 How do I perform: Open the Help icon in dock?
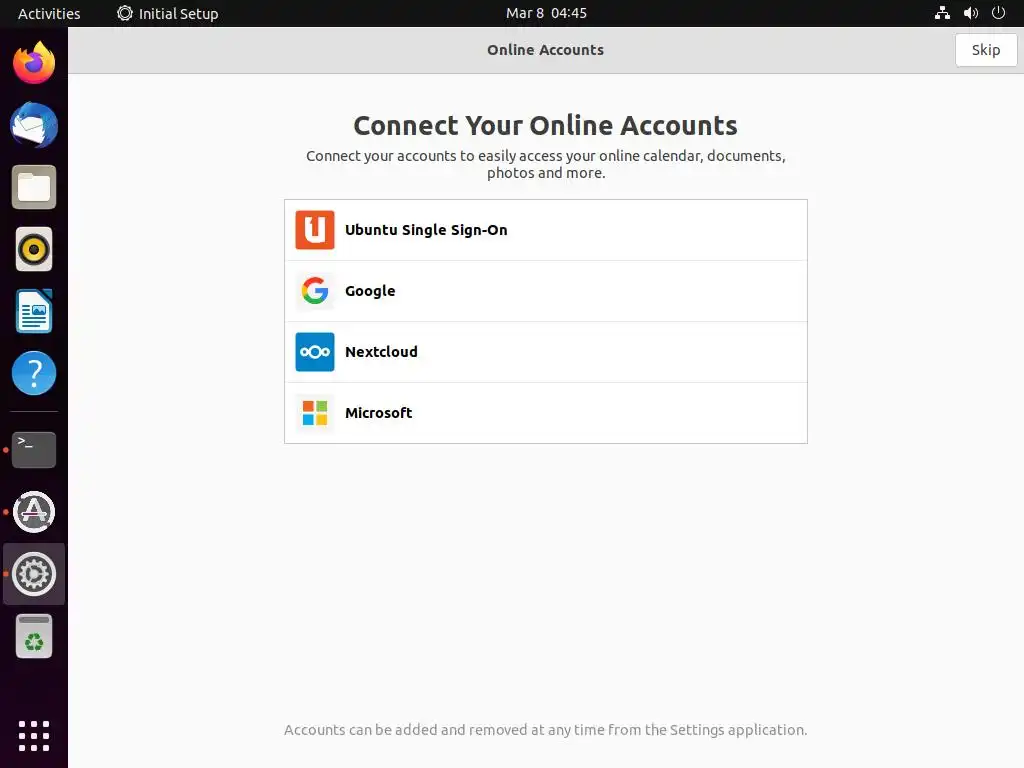tap(34, 373)
